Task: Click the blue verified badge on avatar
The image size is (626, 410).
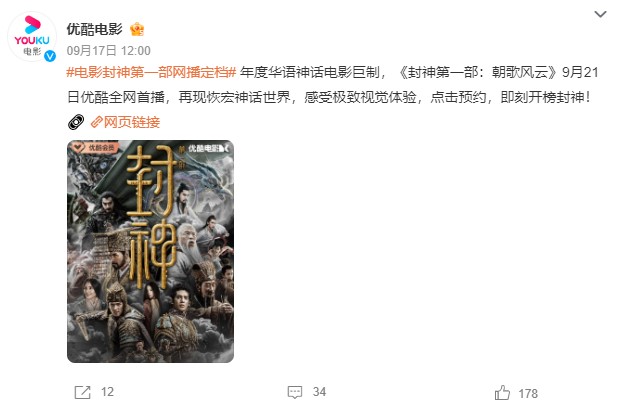Action: tap(50, 56)
